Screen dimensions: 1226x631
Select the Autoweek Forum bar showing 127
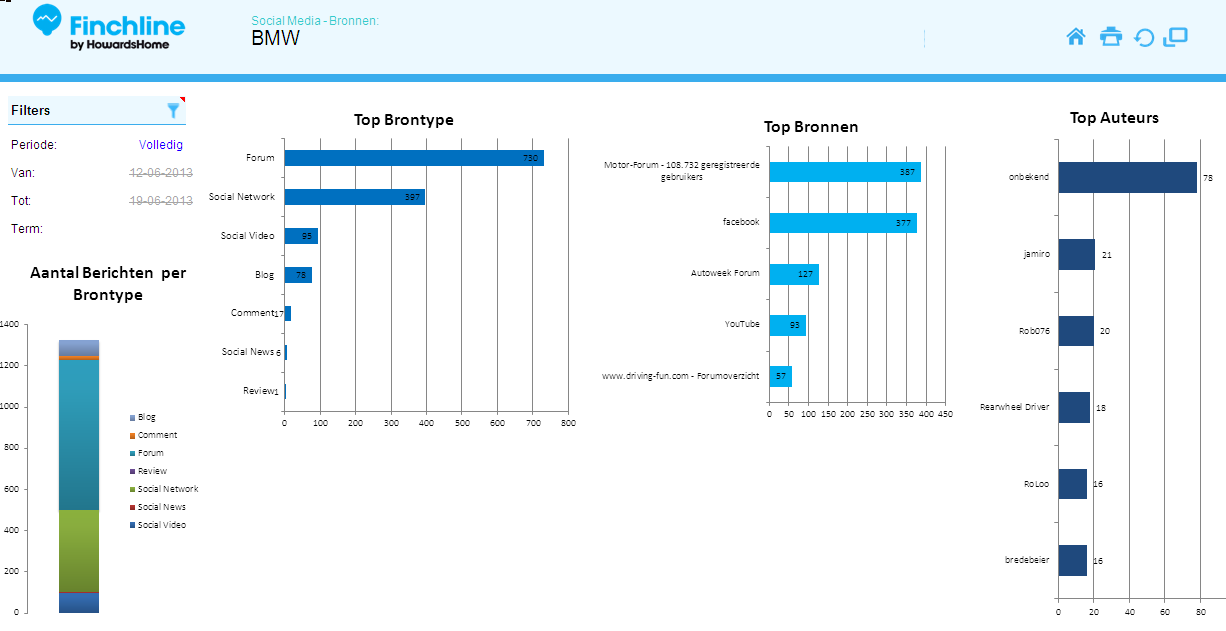[x=794, y=274]
